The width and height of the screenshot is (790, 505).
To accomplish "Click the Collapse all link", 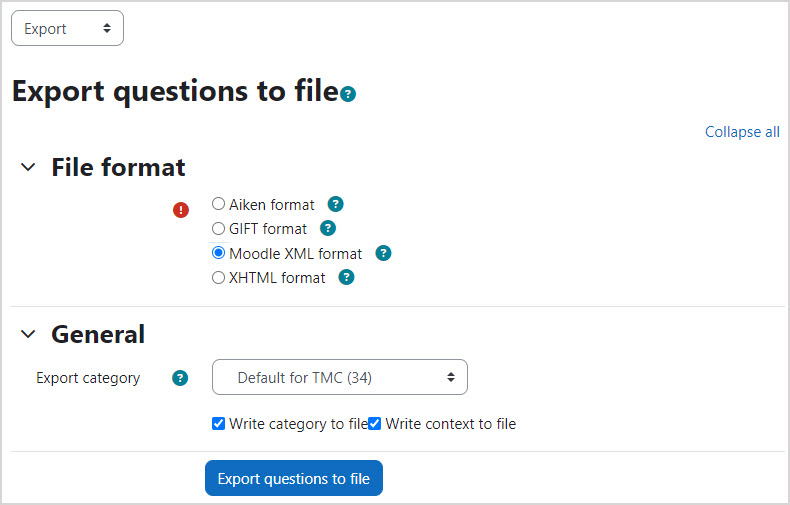I will (x=742, y=132).
